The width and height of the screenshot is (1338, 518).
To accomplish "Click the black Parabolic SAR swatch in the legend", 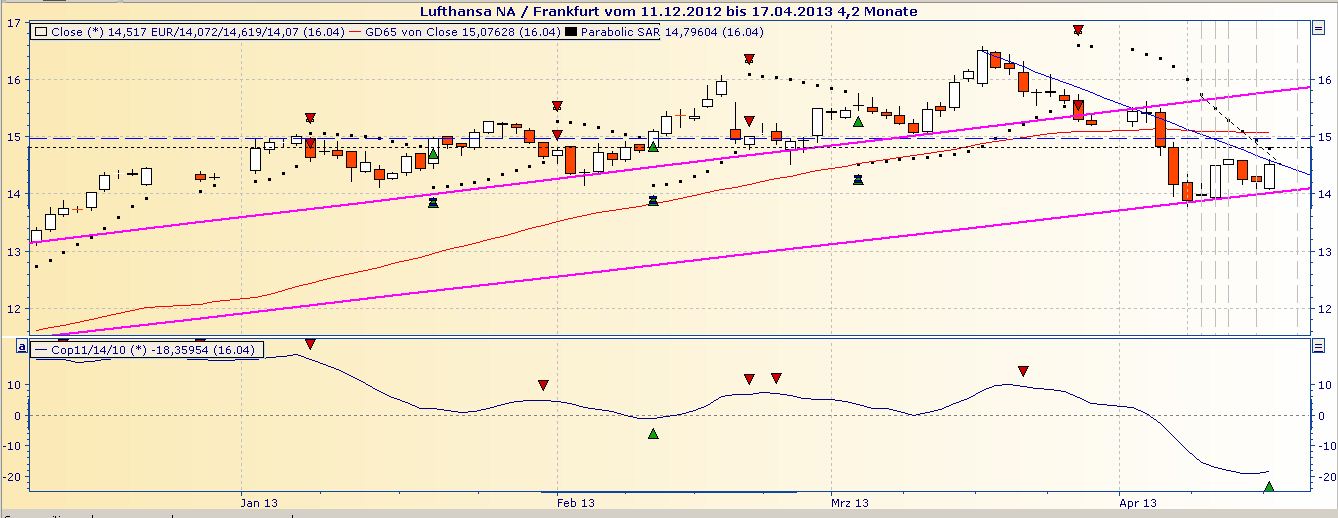I will coord(571,32).
